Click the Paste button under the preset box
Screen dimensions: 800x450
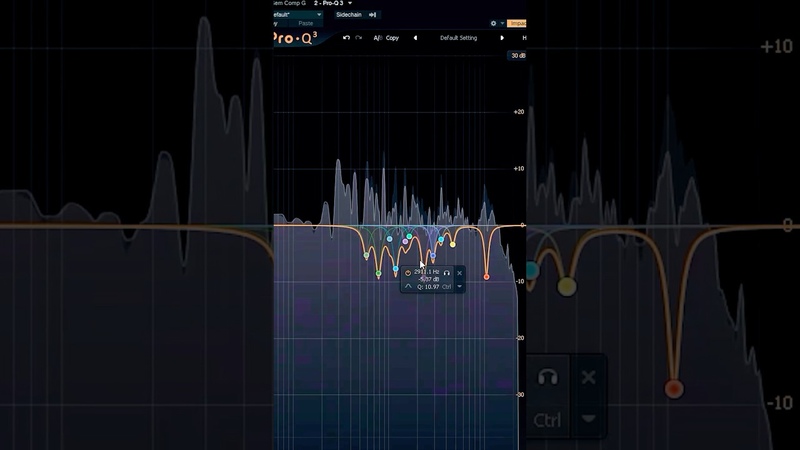306,23
